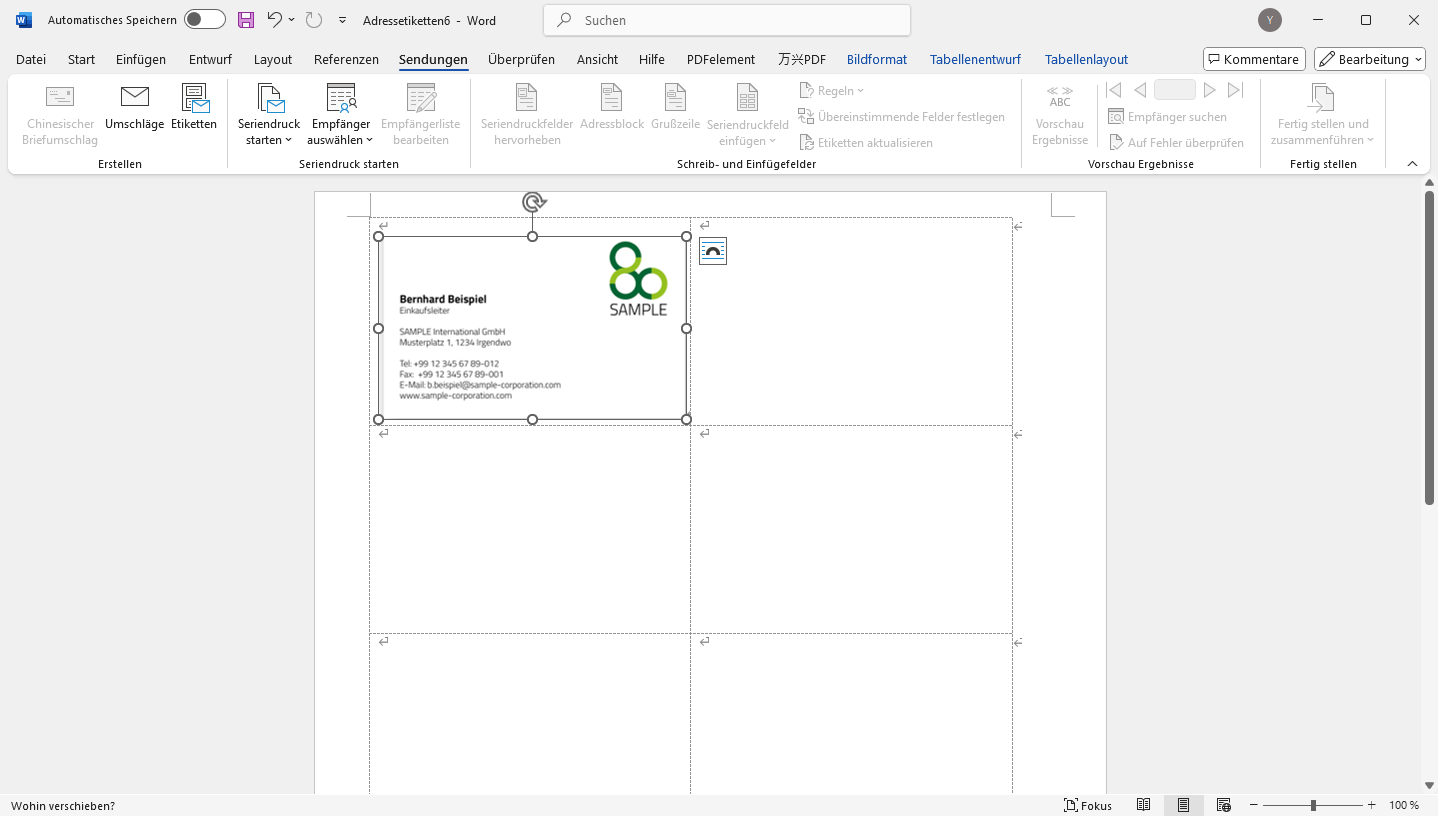1438x816 pixels.
Task: Go to previous record arrow icon
Action: click(1140, 91)
